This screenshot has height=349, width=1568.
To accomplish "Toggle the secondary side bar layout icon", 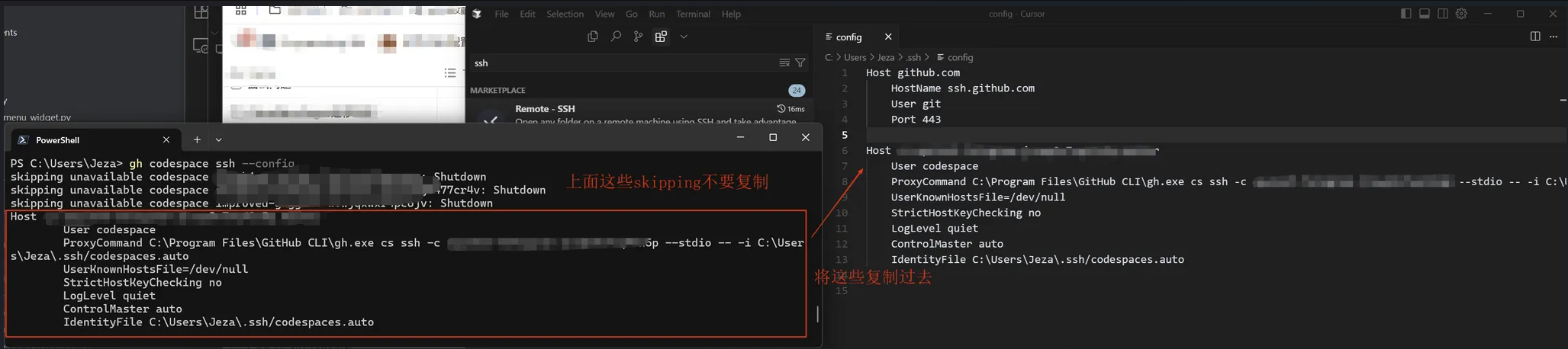I will point(1443,14).
